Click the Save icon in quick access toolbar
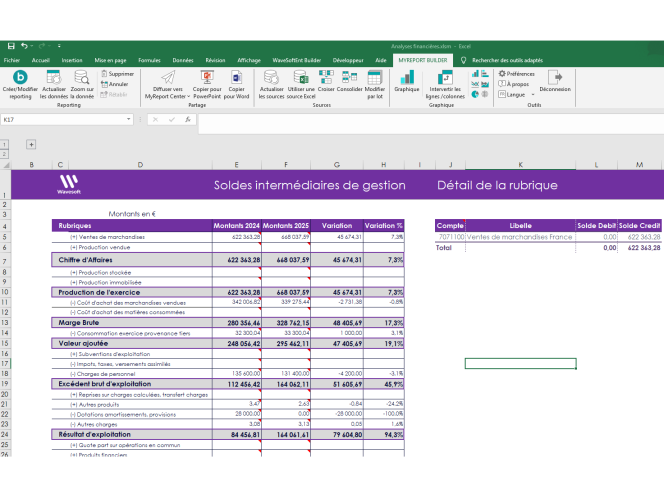Screen dimensions: 664x480 coord(11,46)
